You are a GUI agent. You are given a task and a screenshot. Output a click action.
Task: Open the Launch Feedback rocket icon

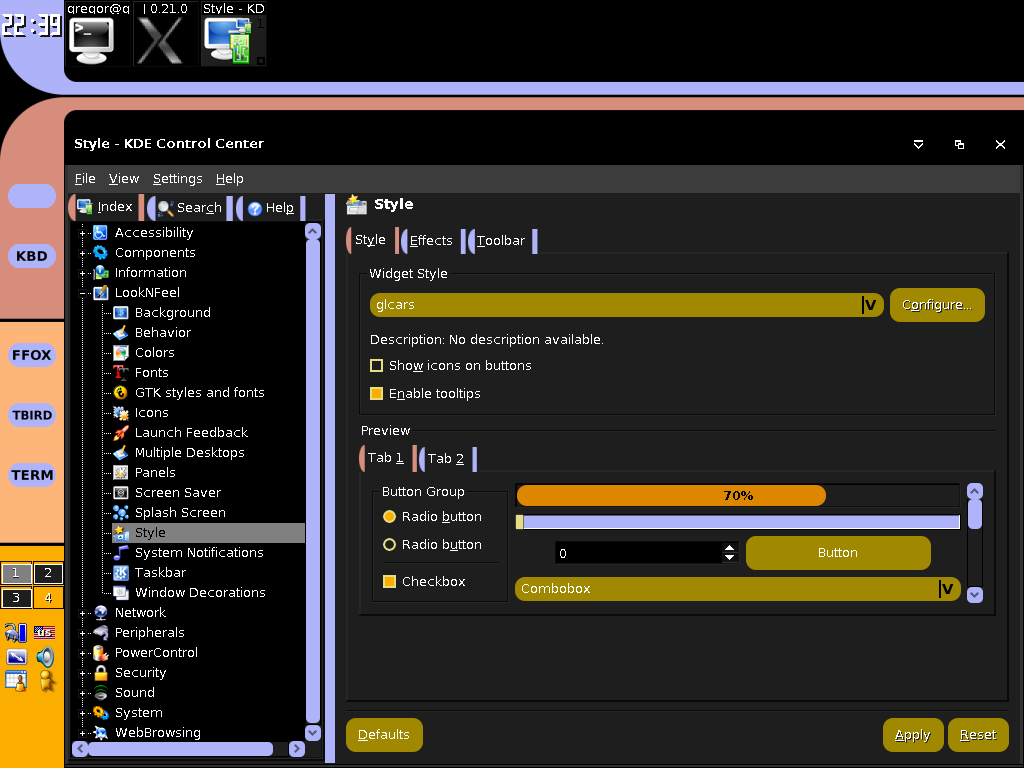point(121,433)
